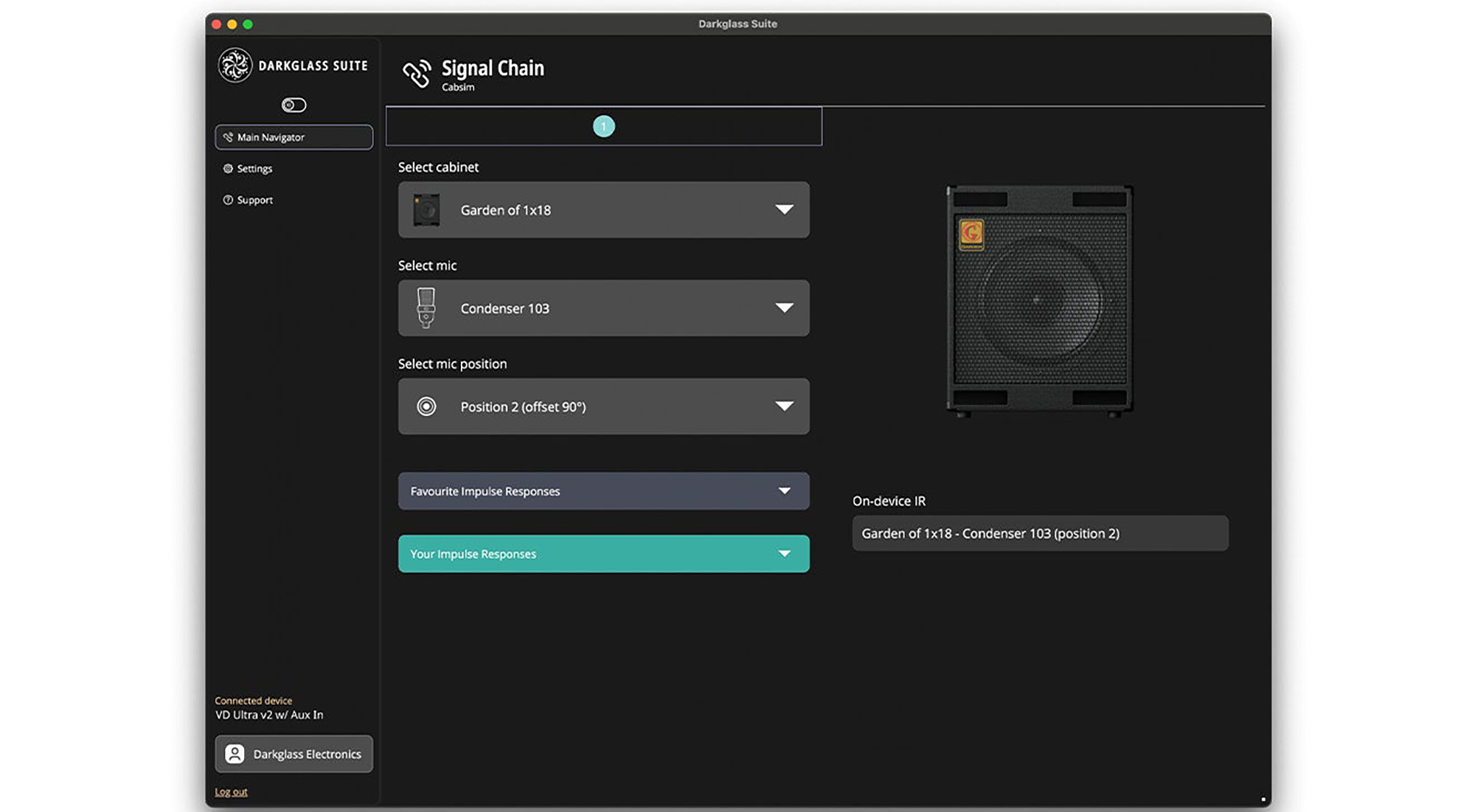
Task: Click the Main Navigator chain icon
Action: click(x=228, y=137)
